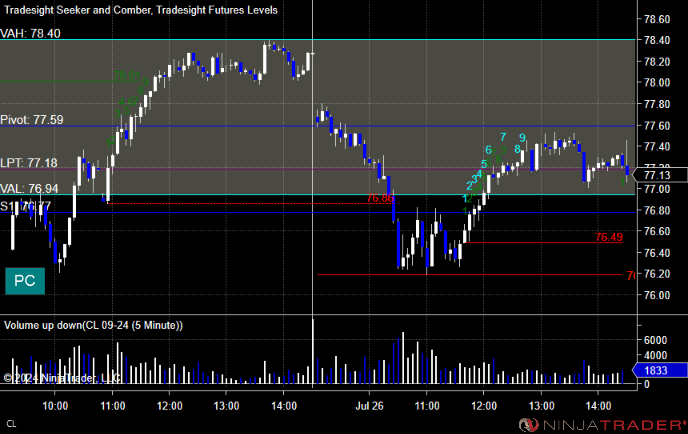Screen dimensions: 688x434
Task: Click the 78.60 price axis label
Action: tap(656, 19)
